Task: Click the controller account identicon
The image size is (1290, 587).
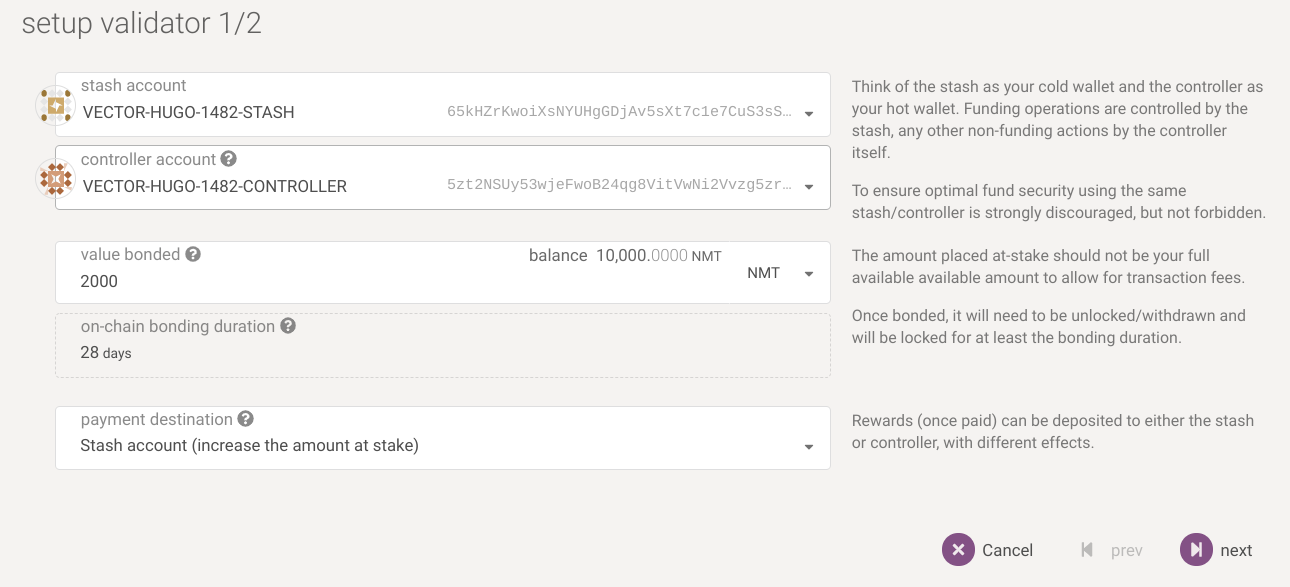Action: pyautogui.click(x=55, y=179)
